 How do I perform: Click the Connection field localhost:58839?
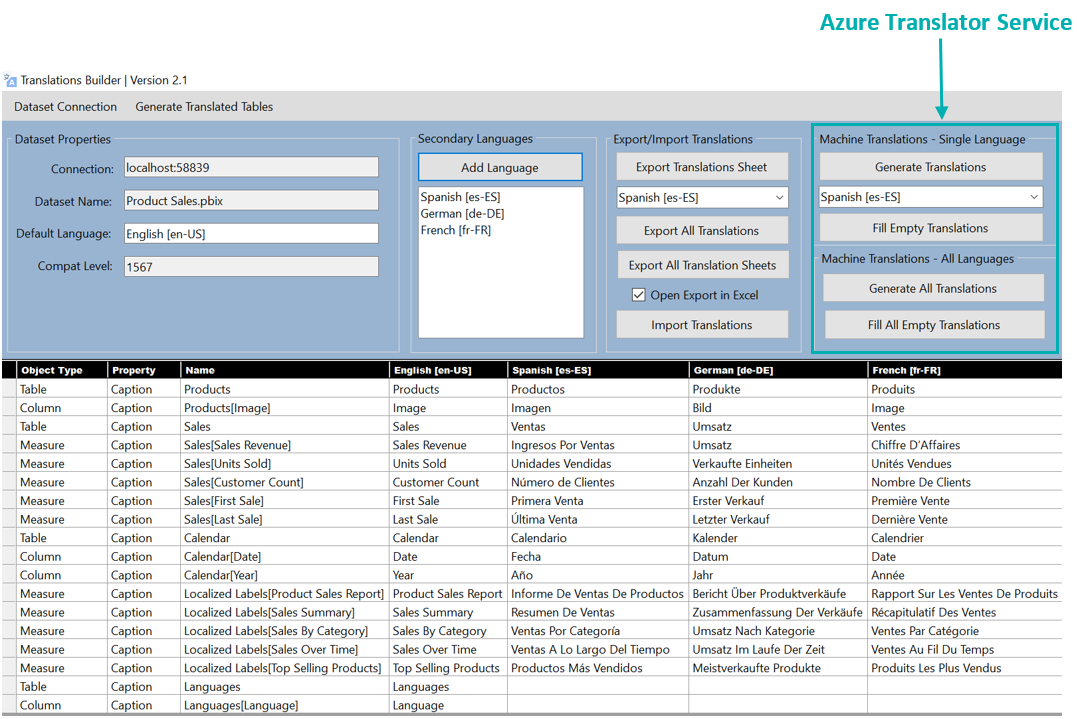tap(251, 168)
